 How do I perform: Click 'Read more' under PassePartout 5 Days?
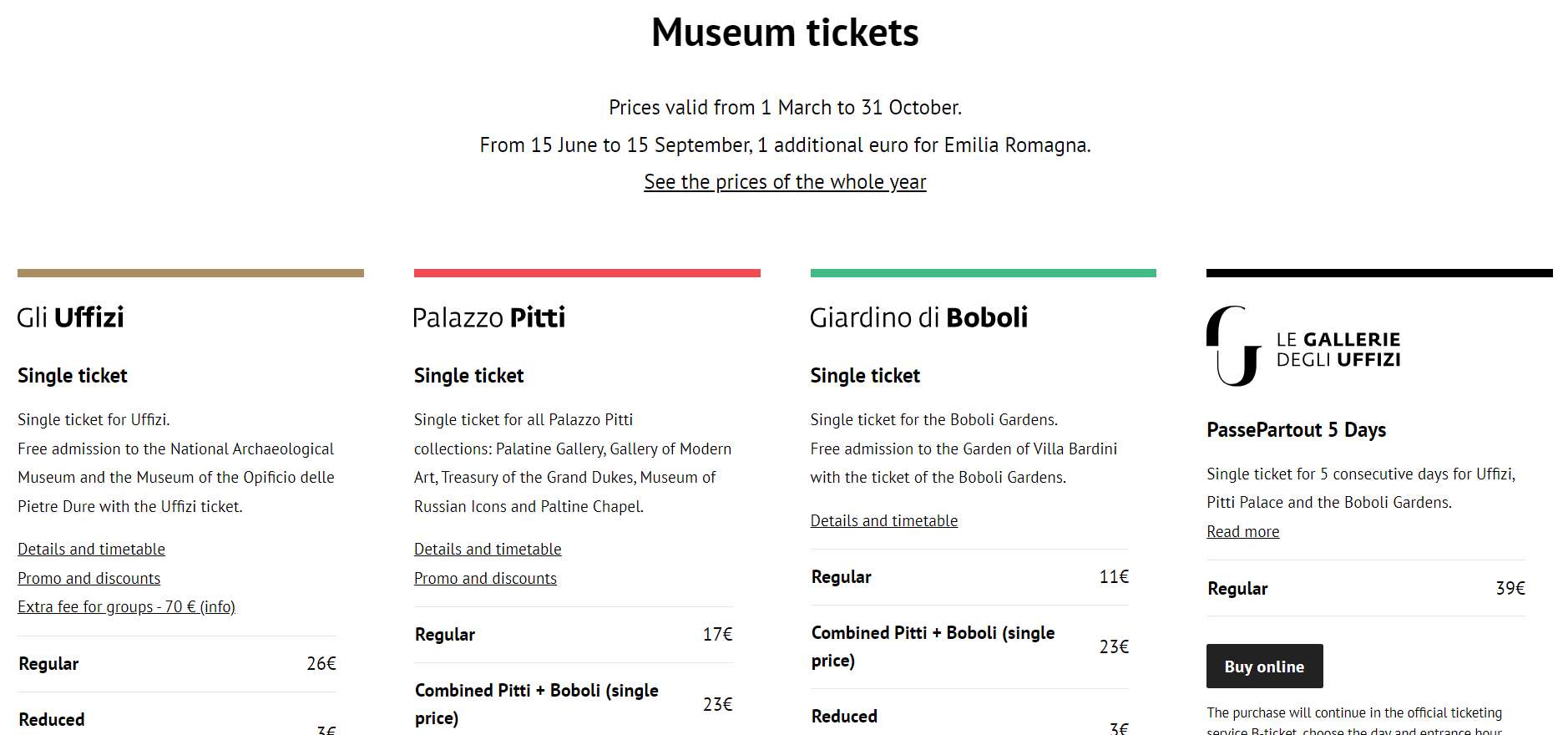(1242, 531)
